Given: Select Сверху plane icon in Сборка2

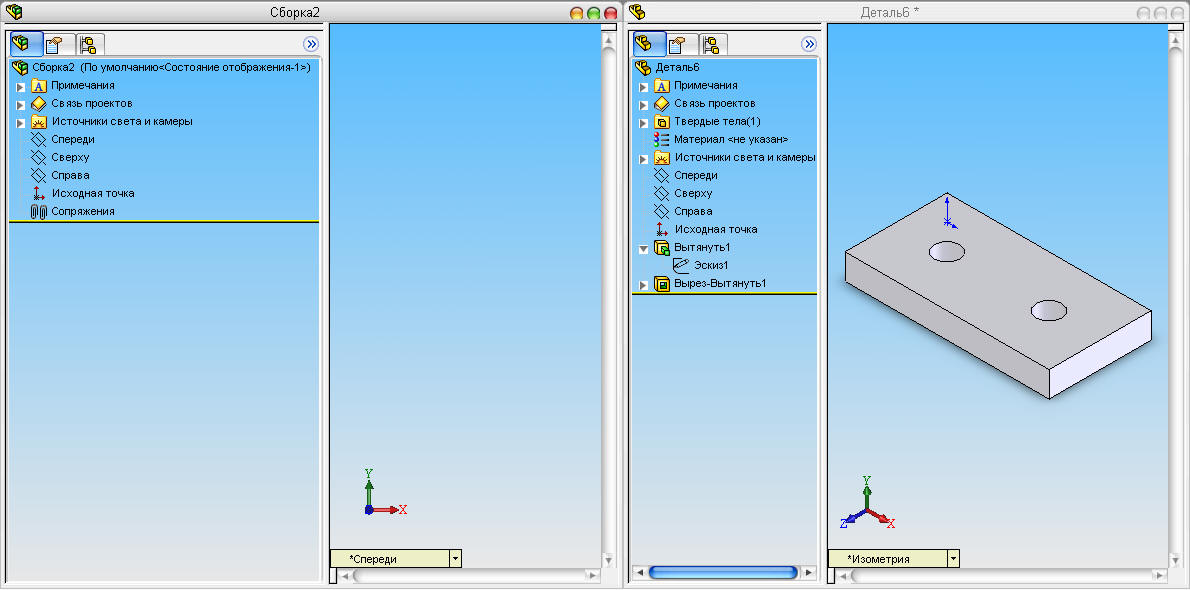Looking at the screenshot, I should [x=39, y=157].
